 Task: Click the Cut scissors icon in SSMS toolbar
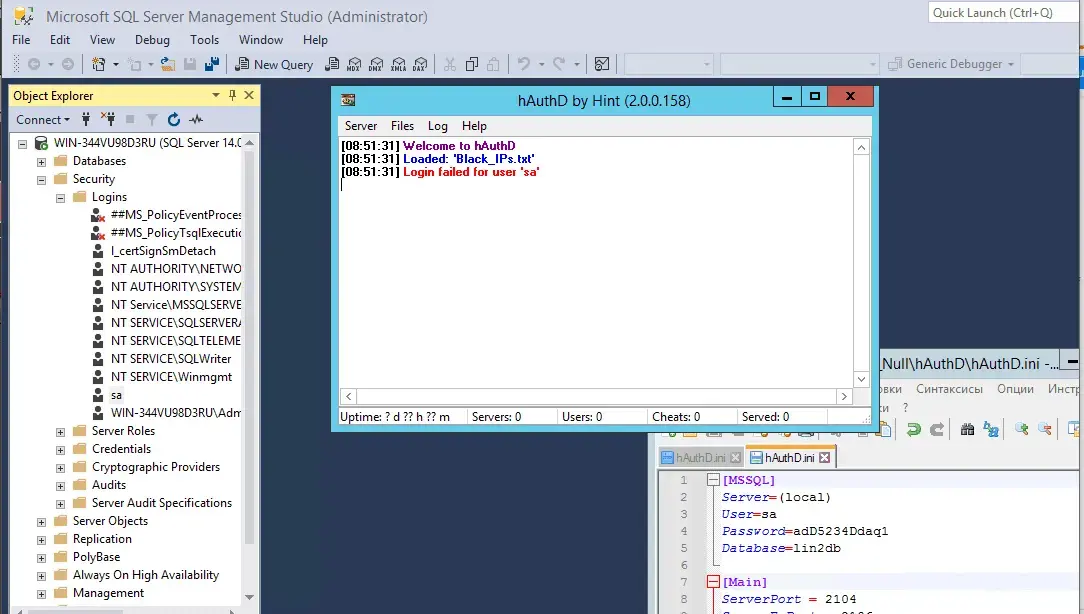point(450,64)
